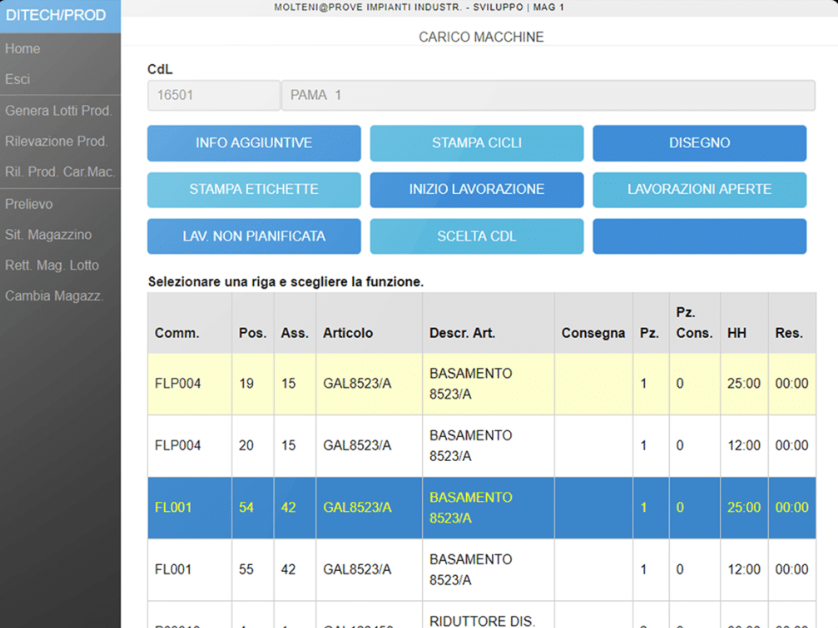
Task: Open the DISEGNO drawing view
Action: tap(699, 143)
